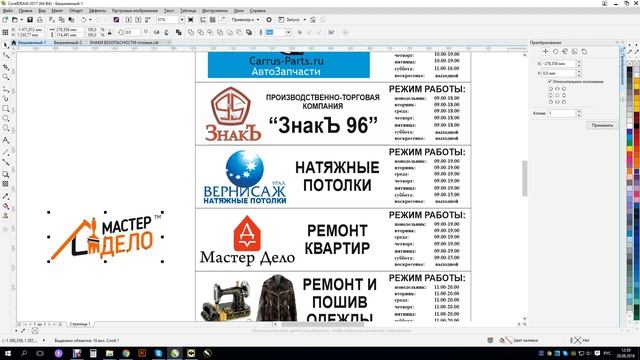This screenshot has height=360, width=640.
Task: Select Rotate mode in Transformations docker
Action: (556, 52)
